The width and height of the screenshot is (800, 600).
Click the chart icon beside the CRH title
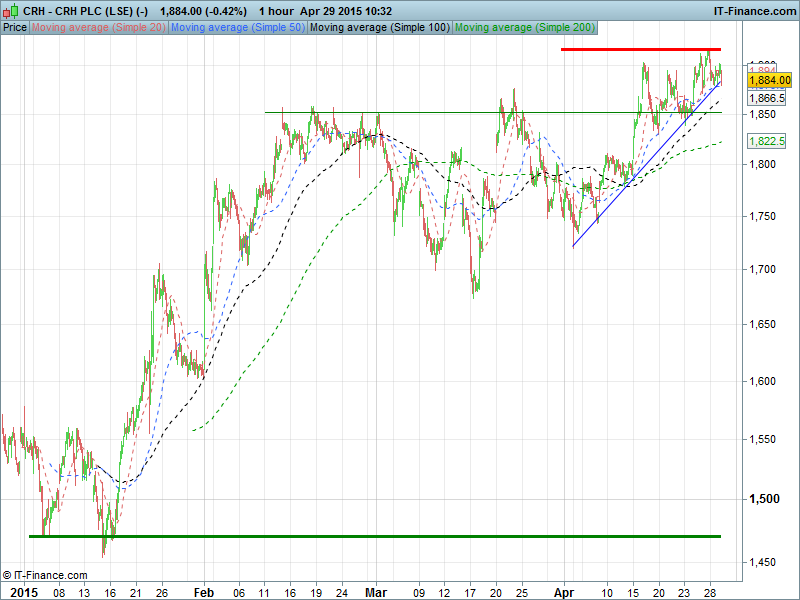pos(9,10)
